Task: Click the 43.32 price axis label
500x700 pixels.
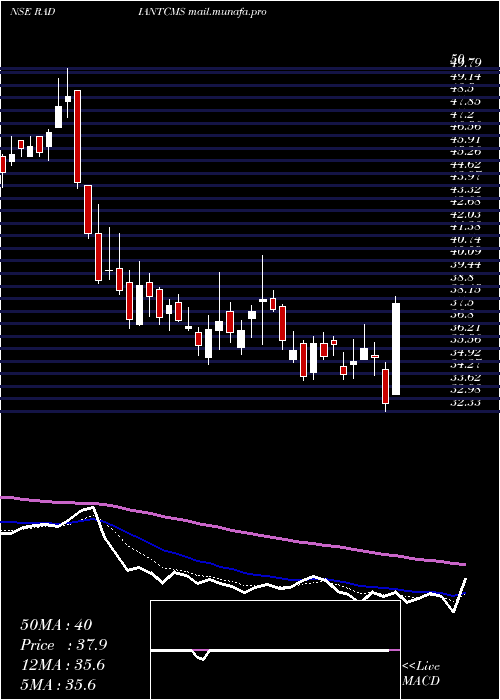Action: tap(465, 190)
